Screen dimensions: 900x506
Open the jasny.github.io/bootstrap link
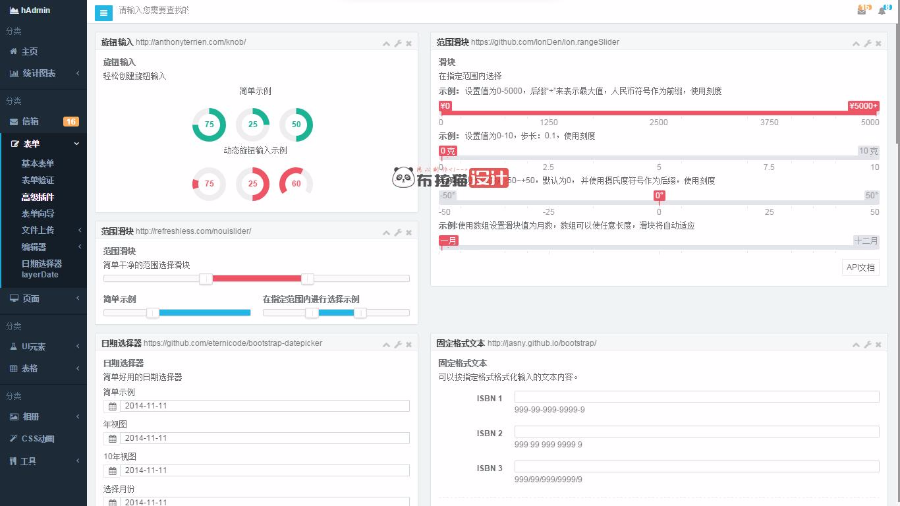[x=542, y=343]
